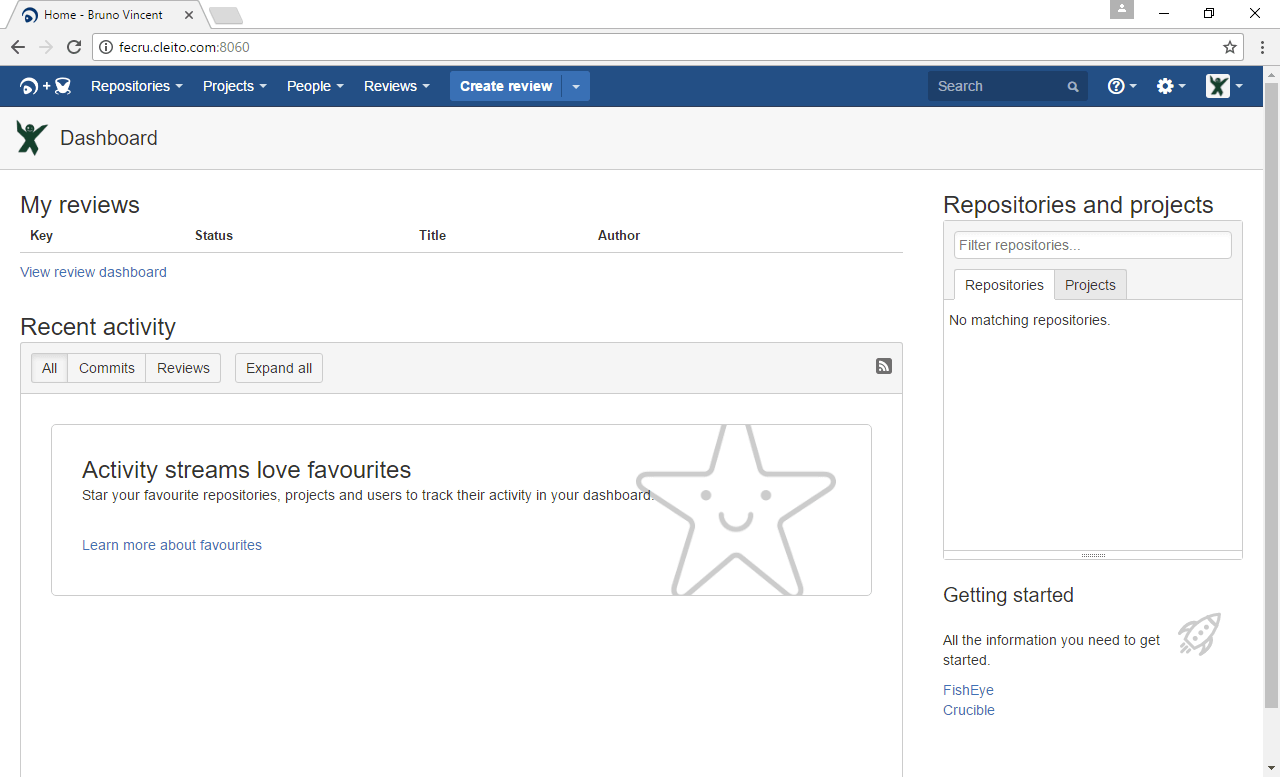Click the FishEye+Crucible logo in header
This screenshot has width=1280, height=777.
(x=46, y=86)
